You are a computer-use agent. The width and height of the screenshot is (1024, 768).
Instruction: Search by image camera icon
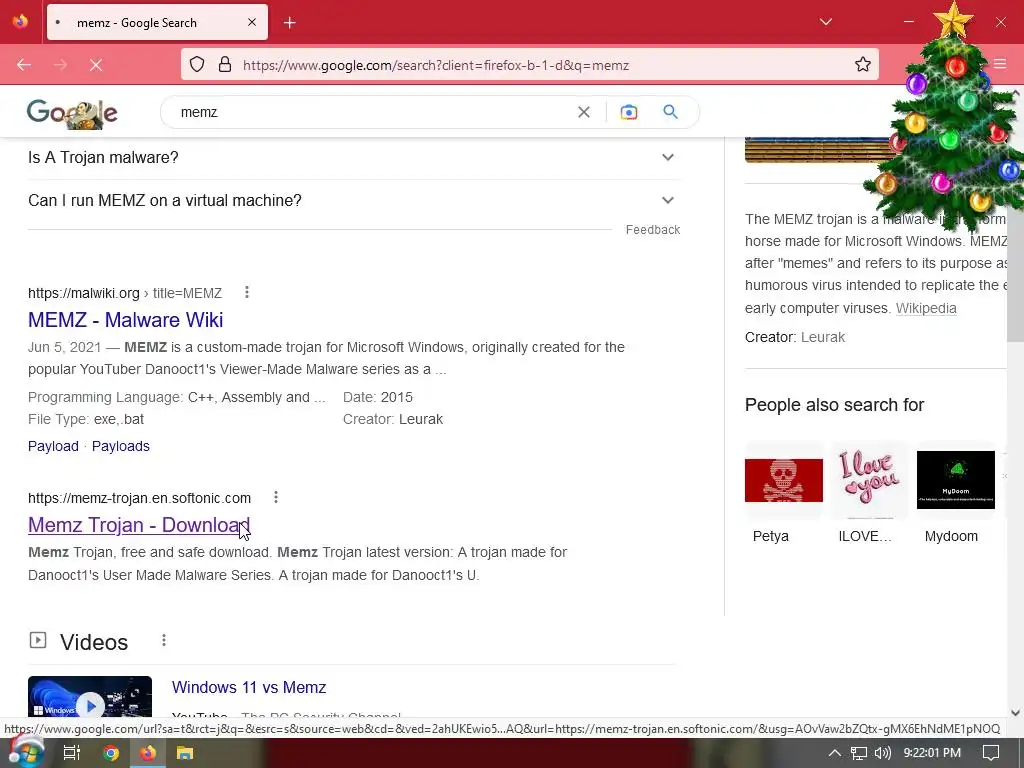point(629,112)
